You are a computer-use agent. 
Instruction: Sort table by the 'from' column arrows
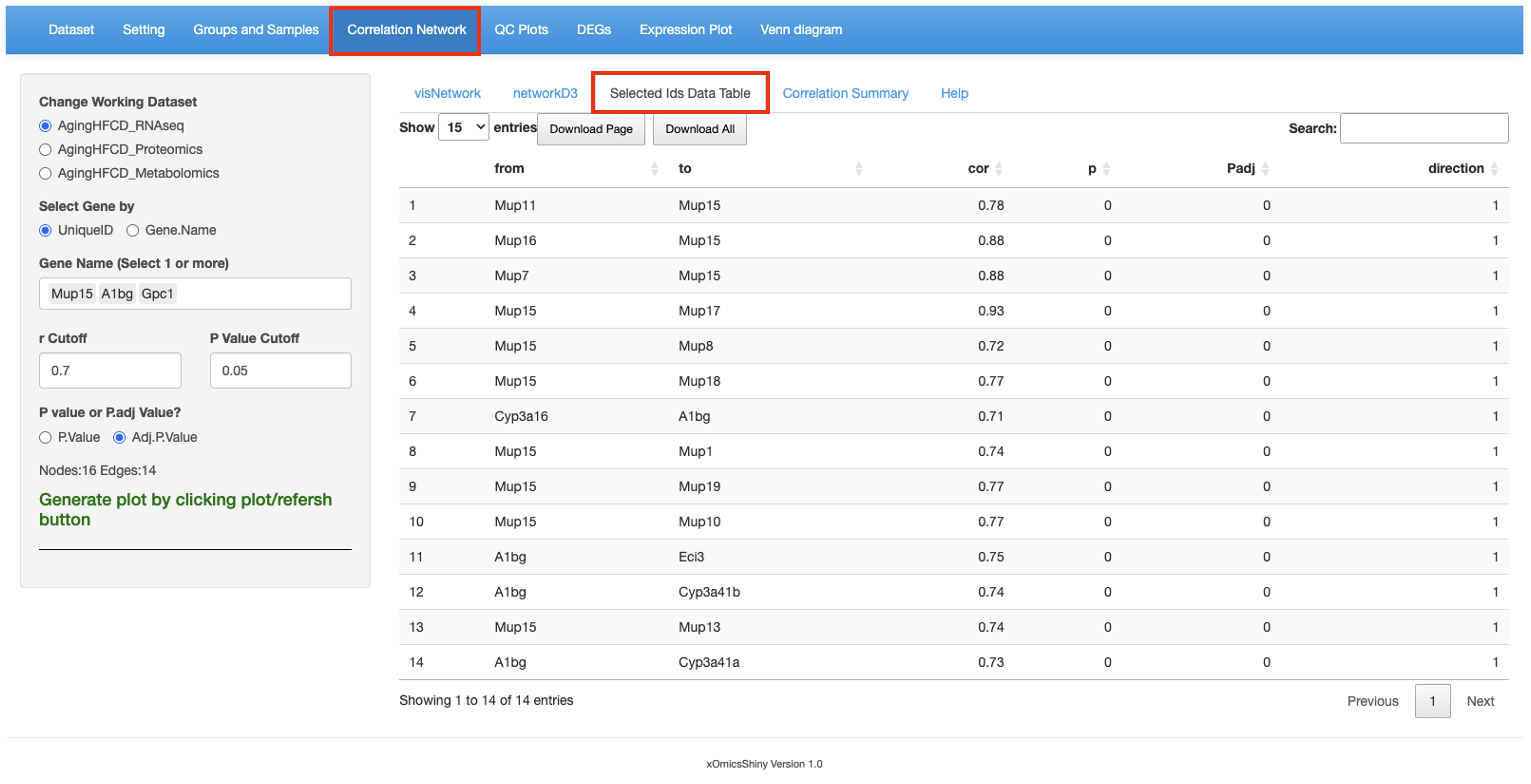655,169
